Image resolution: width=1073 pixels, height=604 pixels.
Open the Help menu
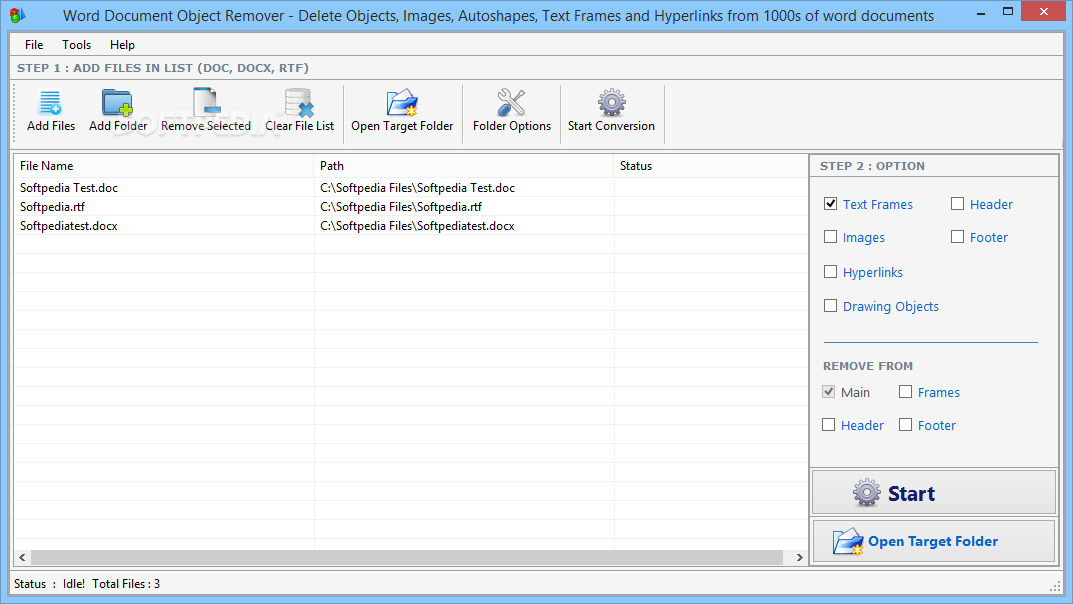point(122,44)
